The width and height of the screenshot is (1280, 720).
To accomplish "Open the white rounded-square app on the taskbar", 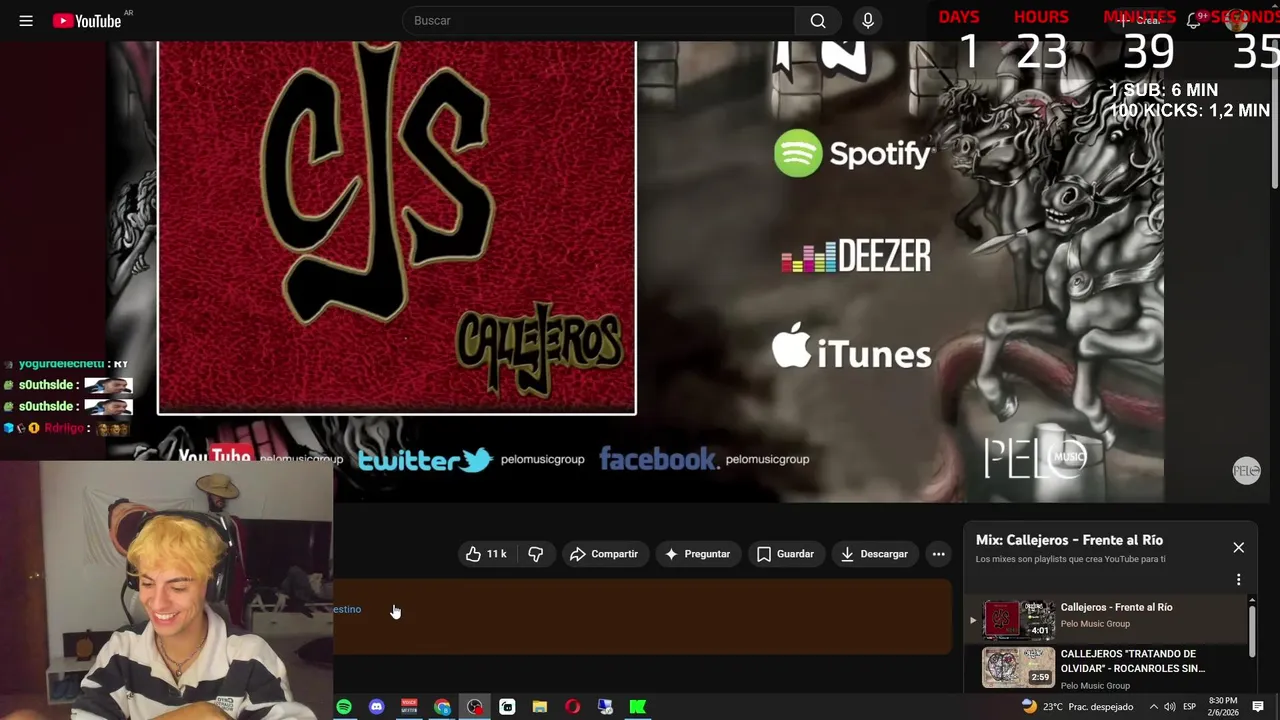I will 507,707.
